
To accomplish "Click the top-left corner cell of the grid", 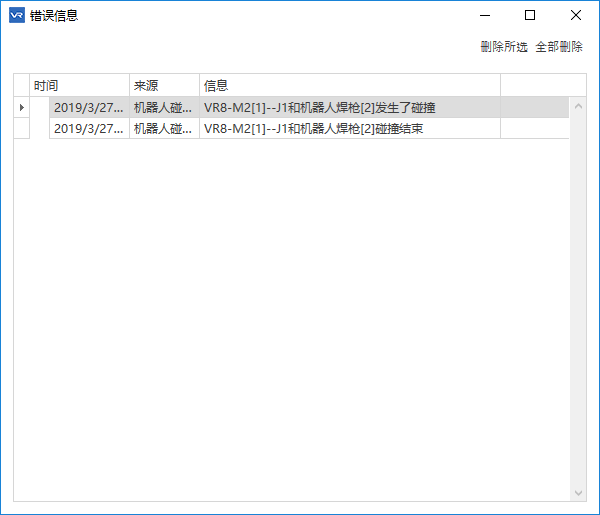I will (x=22, y=85).
